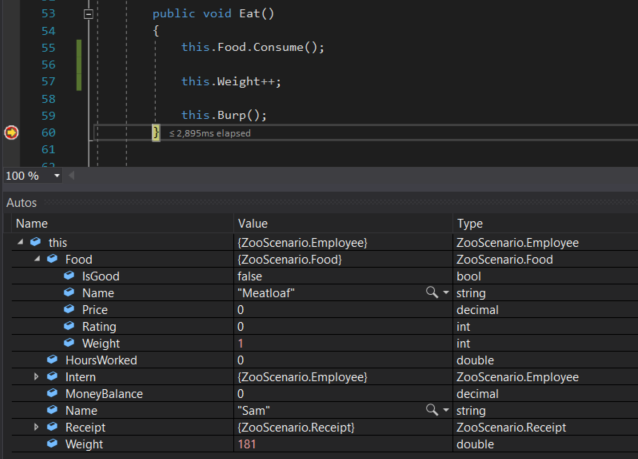The width and height of the screenshot is (638, 459).
Task: Click the property icon beside Price
Action: 69,310
